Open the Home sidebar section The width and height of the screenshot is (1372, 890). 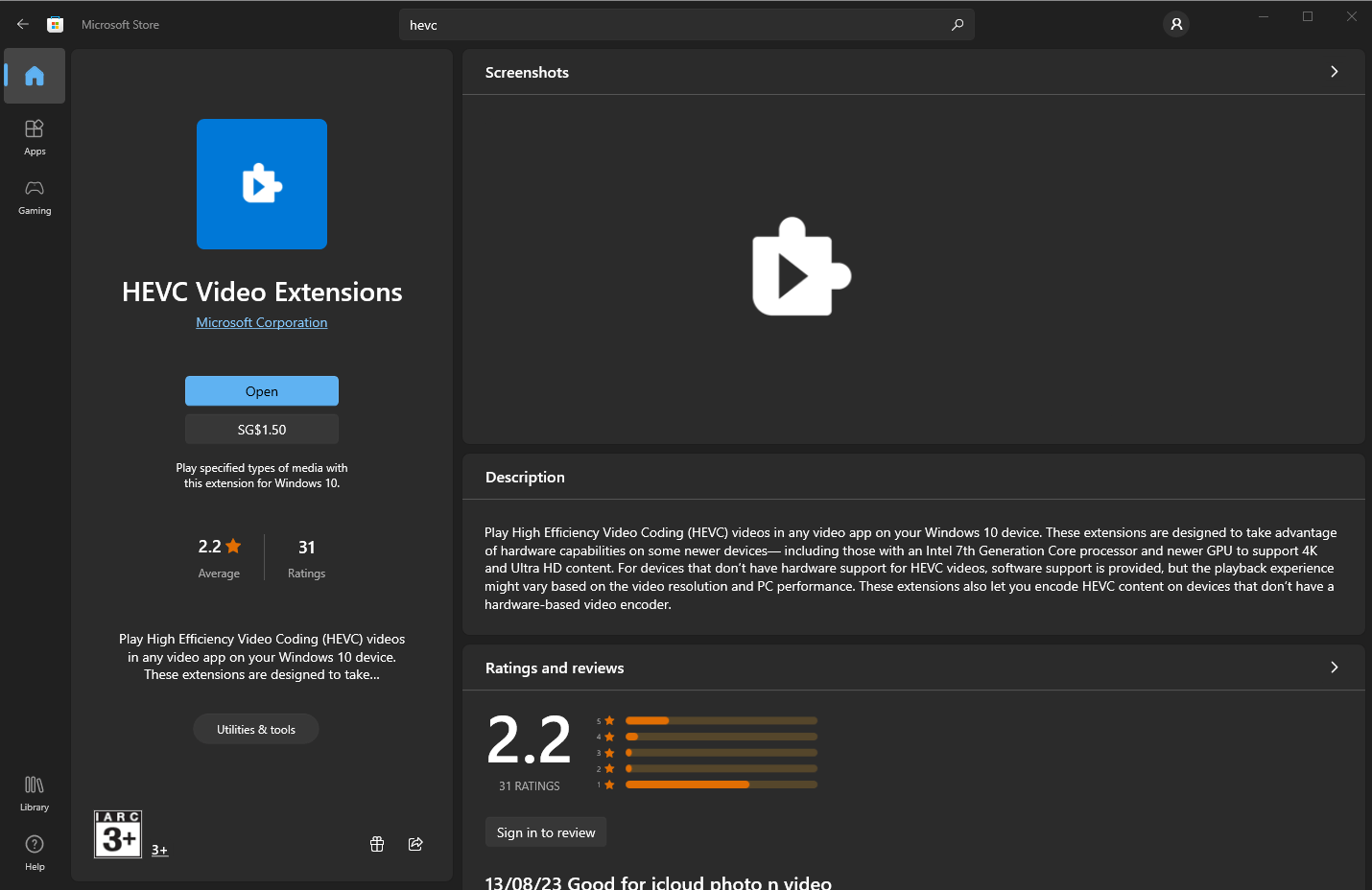point(35,76)
